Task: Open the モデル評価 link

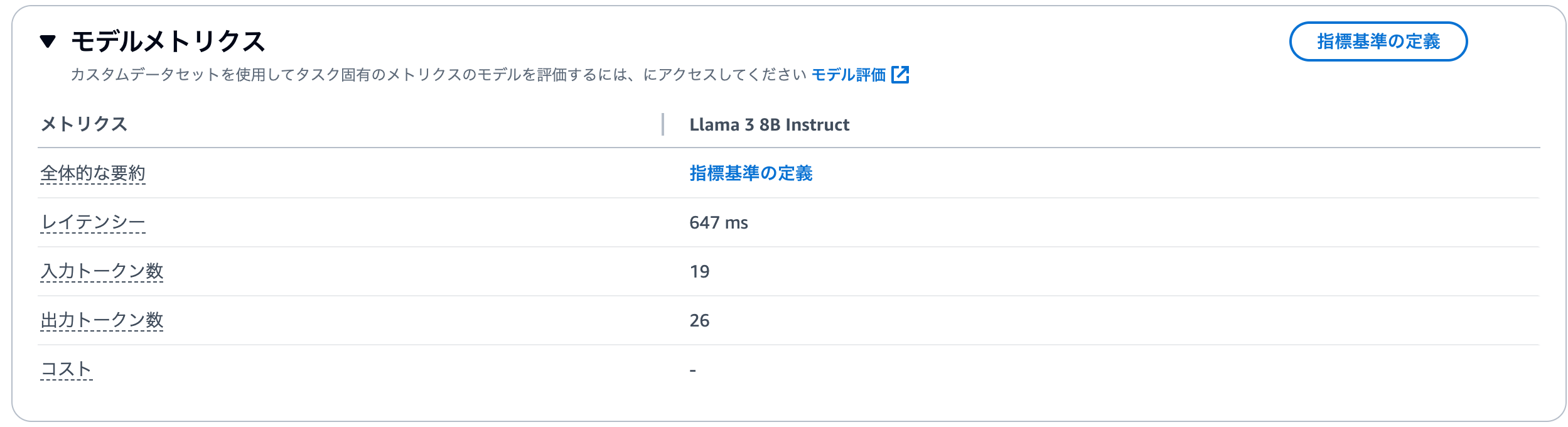Action: (848, 75)
